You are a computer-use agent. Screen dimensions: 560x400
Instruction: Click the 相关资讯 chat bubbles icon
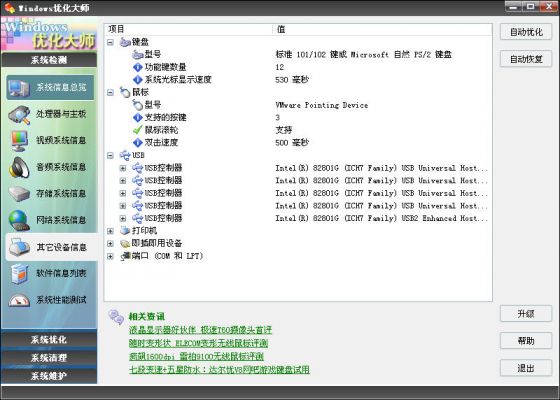[116, 317]
